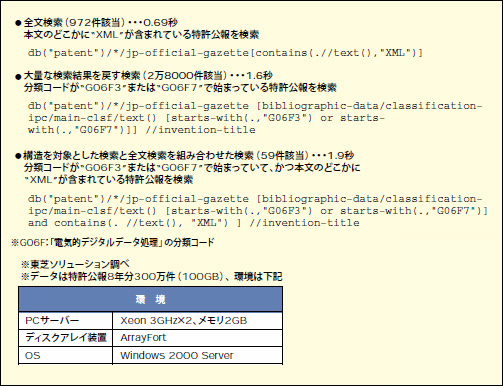This screenshot has width=503, height=386.
Task: Click the line ending 'かつ本文のどこかに'
Action: pyautogui.click(x=192, y=168)
